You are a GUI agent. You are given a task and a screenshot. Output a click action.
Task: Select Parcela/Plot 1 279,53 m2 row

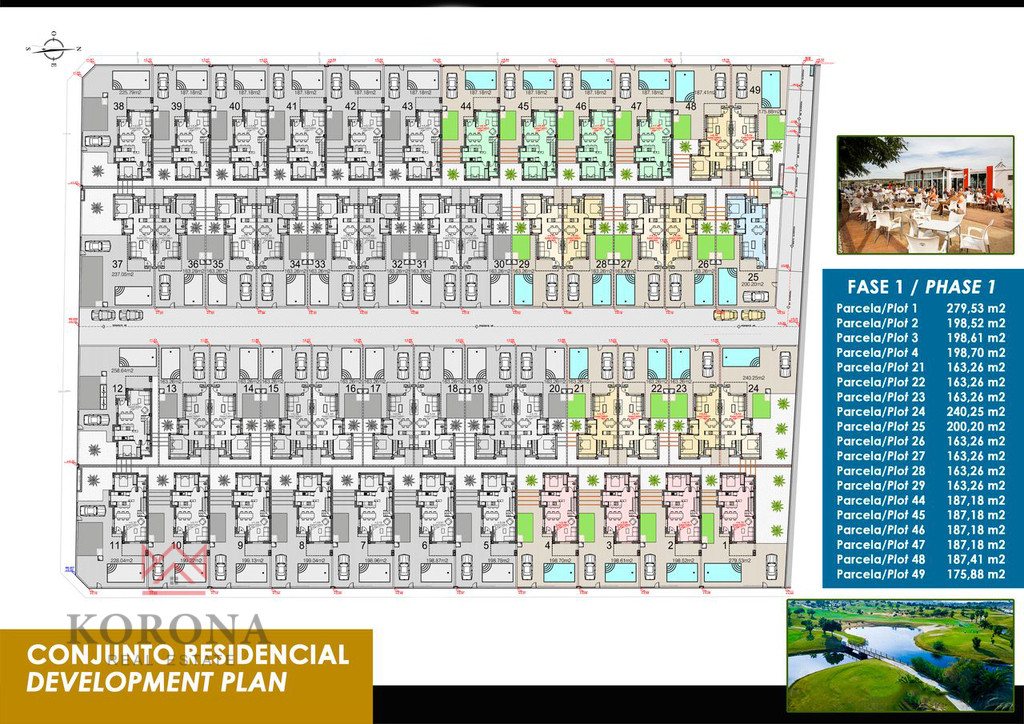(921, 308)
